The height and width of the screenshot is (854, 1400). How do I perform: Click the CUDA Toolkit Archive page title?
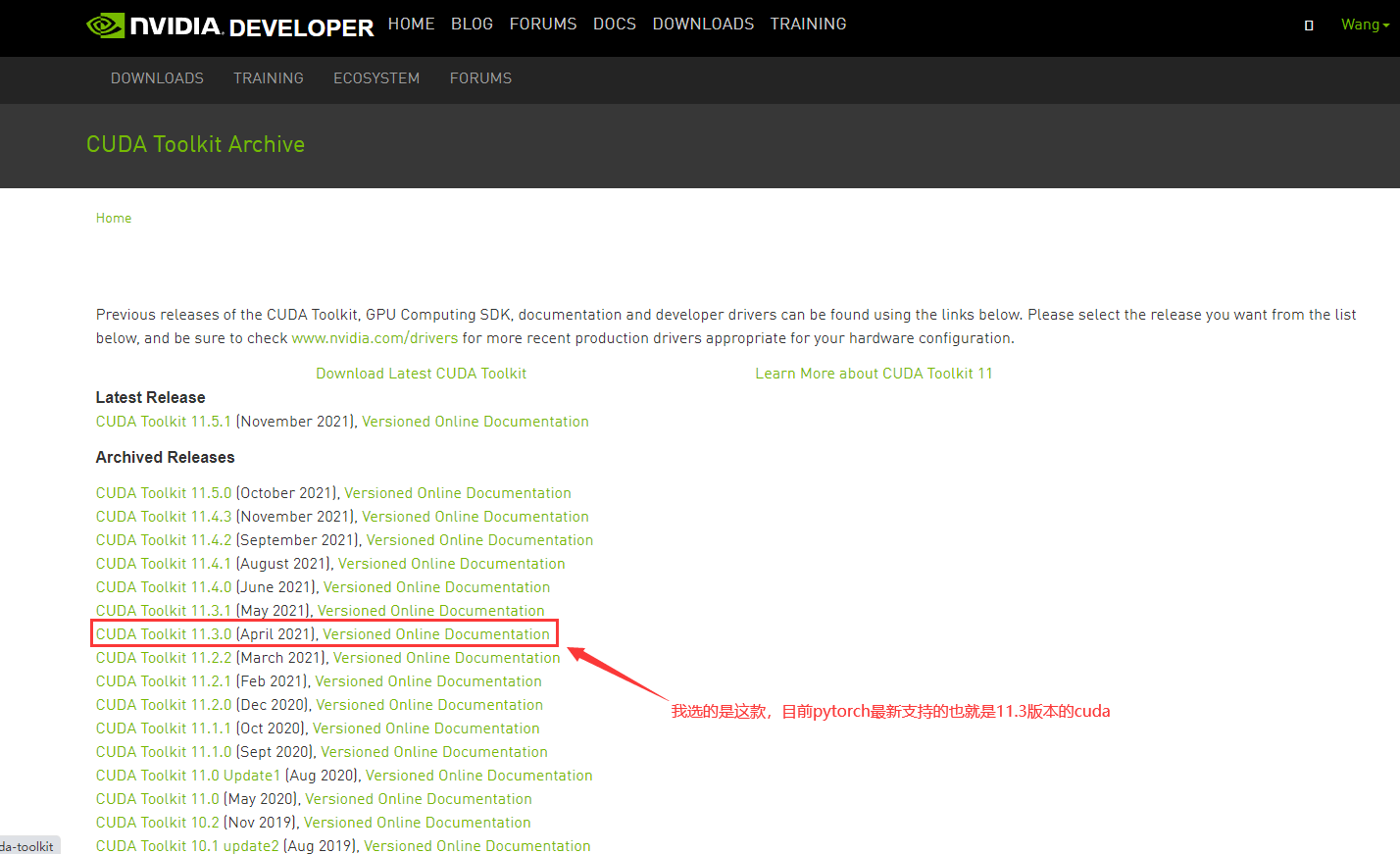pyautogui.click(x=195, y=144)
